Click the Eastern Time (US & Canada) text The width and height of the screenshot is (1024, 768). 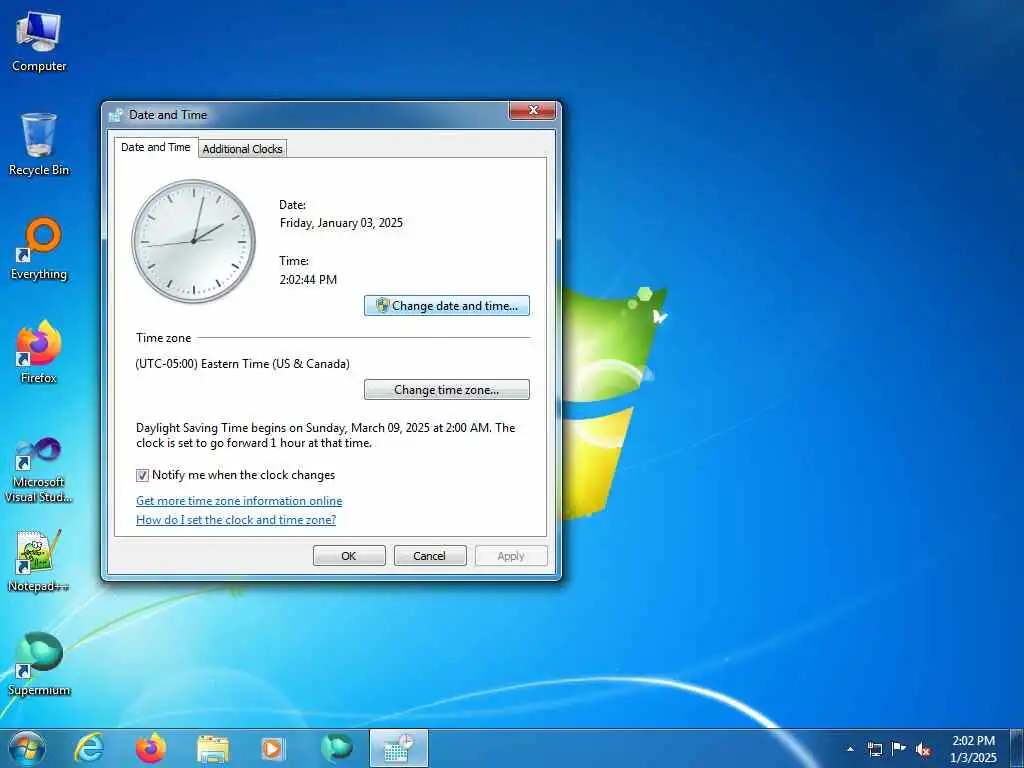point(242,364)
